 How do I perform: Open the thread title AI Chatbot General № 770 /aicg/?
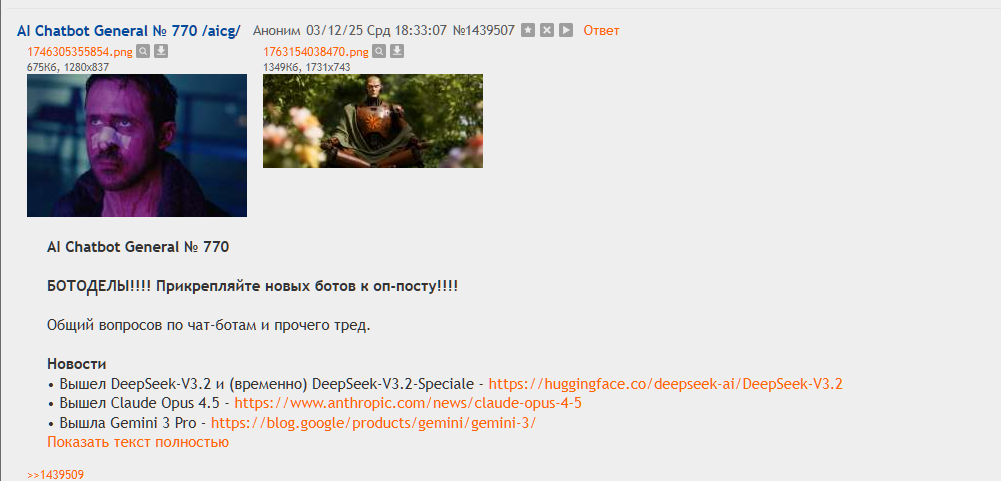(x=129, y=30)
